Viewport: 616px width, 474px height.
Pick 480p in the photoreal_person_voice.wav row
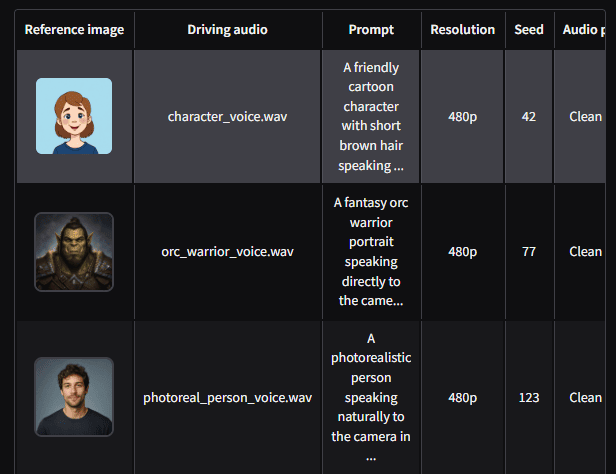point(462,397)
